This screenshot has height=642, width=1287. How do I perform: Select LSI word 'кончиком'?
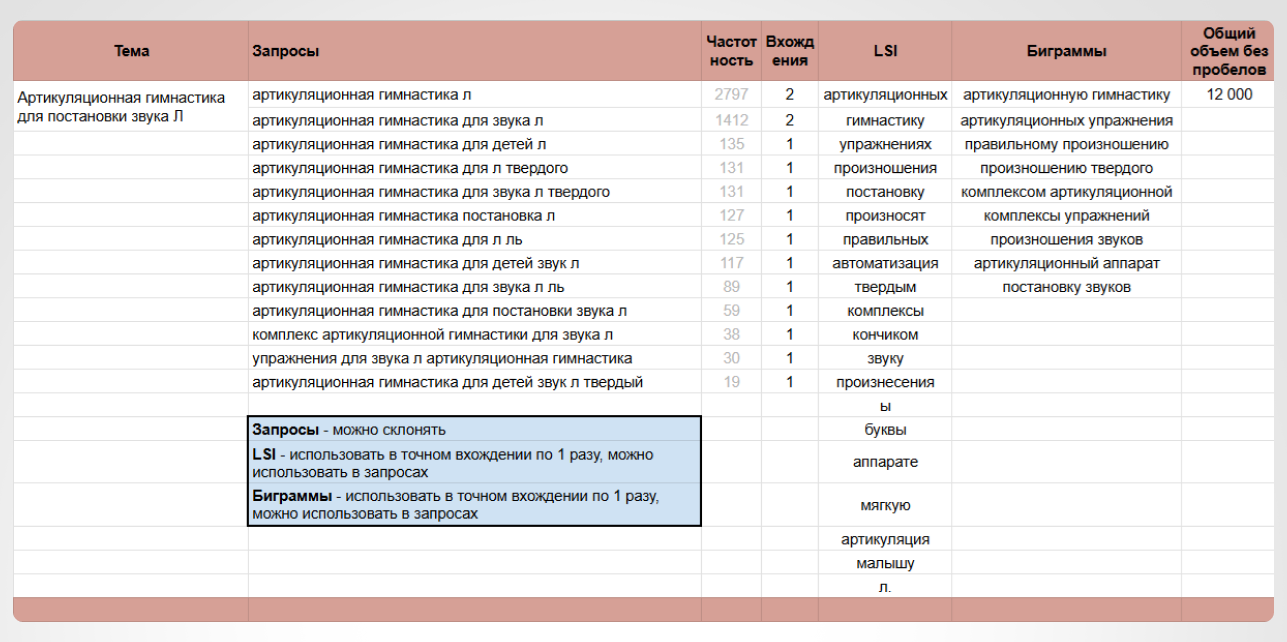point(885,335)
